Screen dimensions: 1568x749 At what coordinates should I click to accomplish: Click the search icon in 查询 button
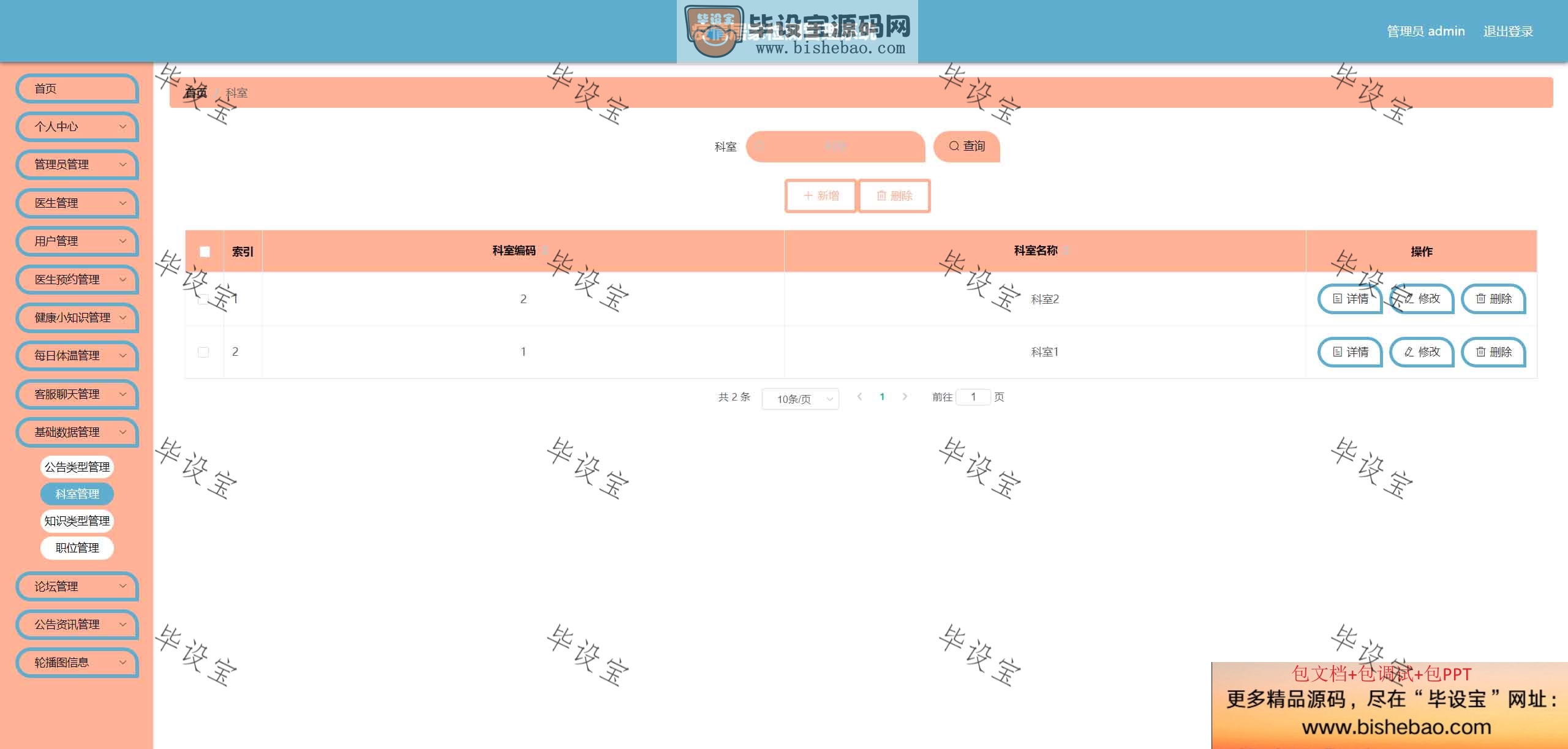(x=954, y=146)
